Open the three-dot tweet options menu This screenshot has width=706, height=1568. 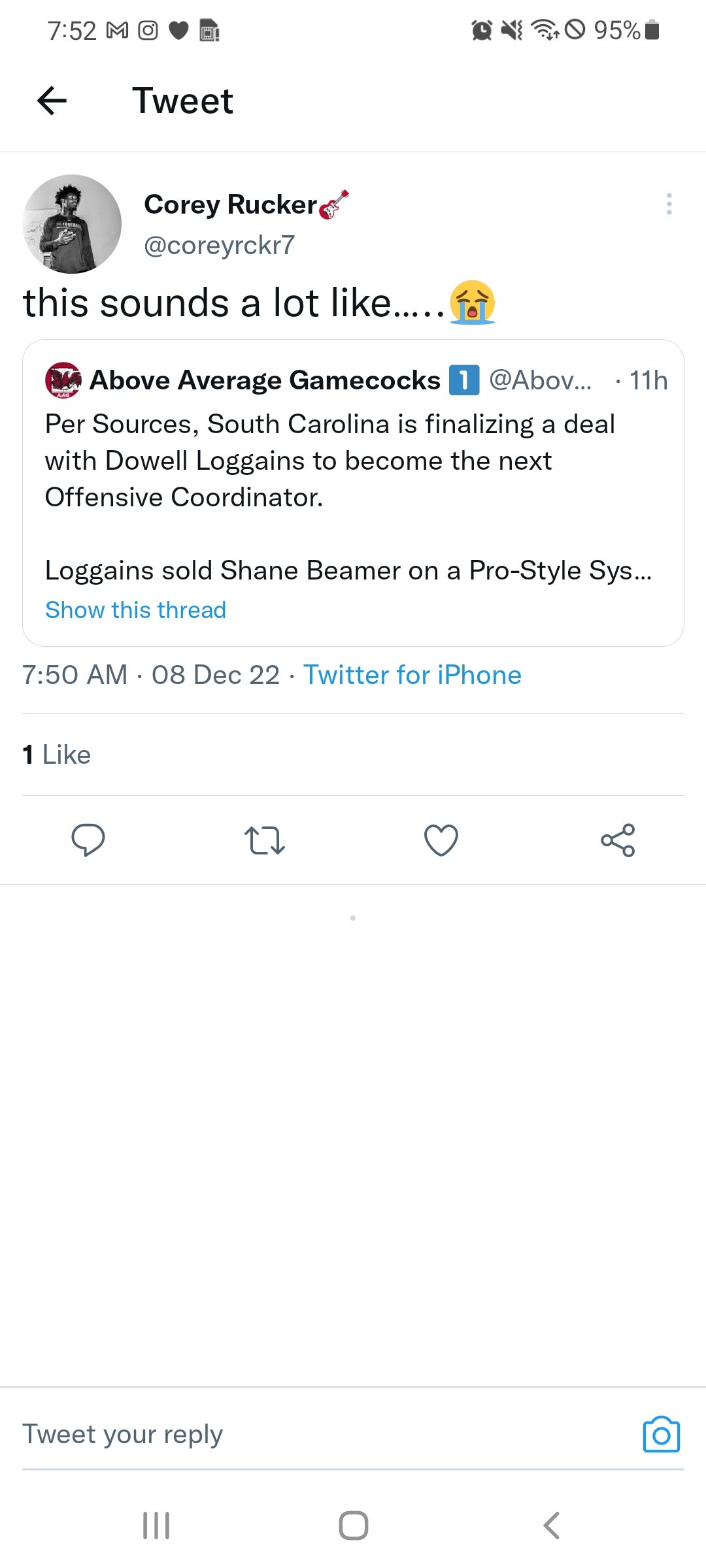point(669,204)
